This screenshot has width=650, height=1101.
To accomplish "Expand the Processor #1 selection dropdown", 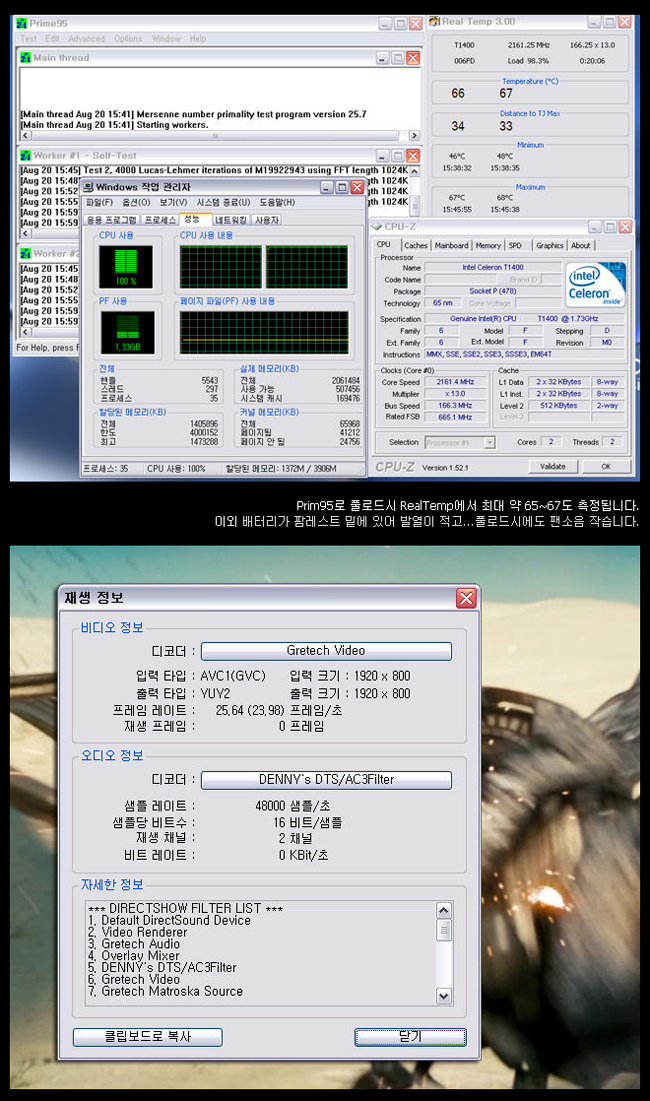I will coord(489,442).
